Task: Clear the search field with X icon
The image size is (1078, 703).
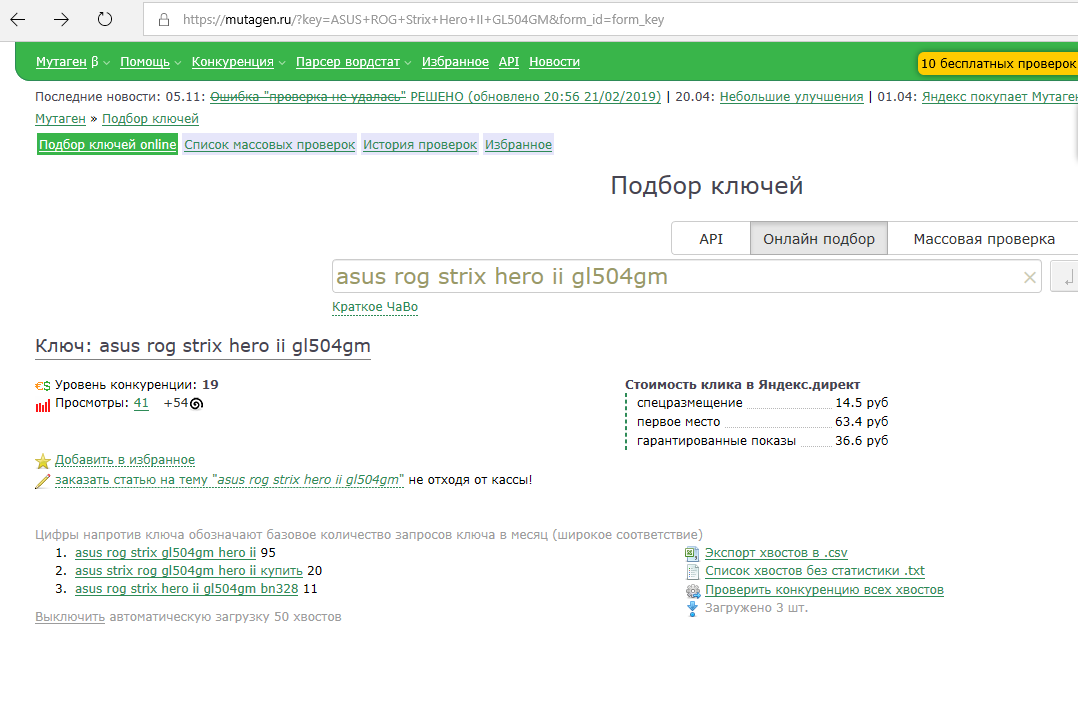Action: tap(1029, 278)
